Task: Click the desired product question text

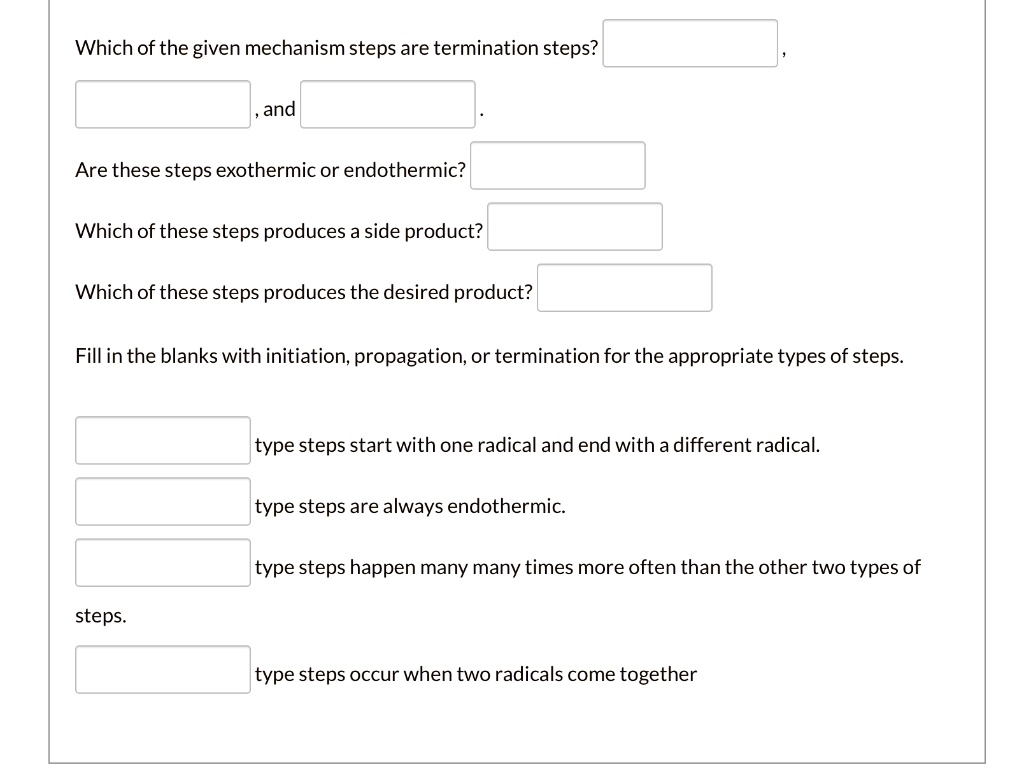Action: (303, 292)
